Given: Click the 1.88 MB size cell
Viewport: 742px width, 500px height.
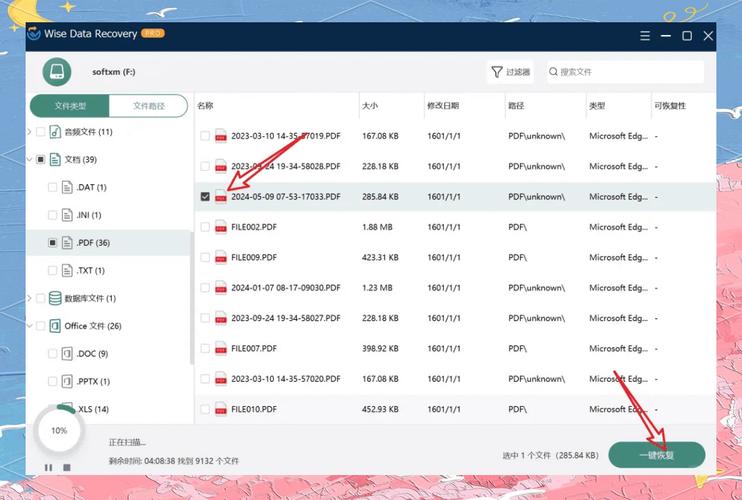Looking at the screenshot, I should click(377, 227).
